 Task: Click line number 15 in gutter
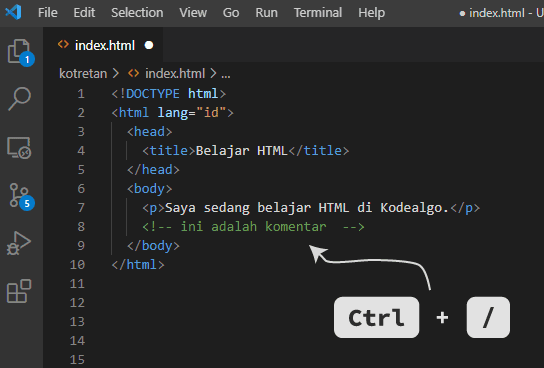tap(77, 359)
